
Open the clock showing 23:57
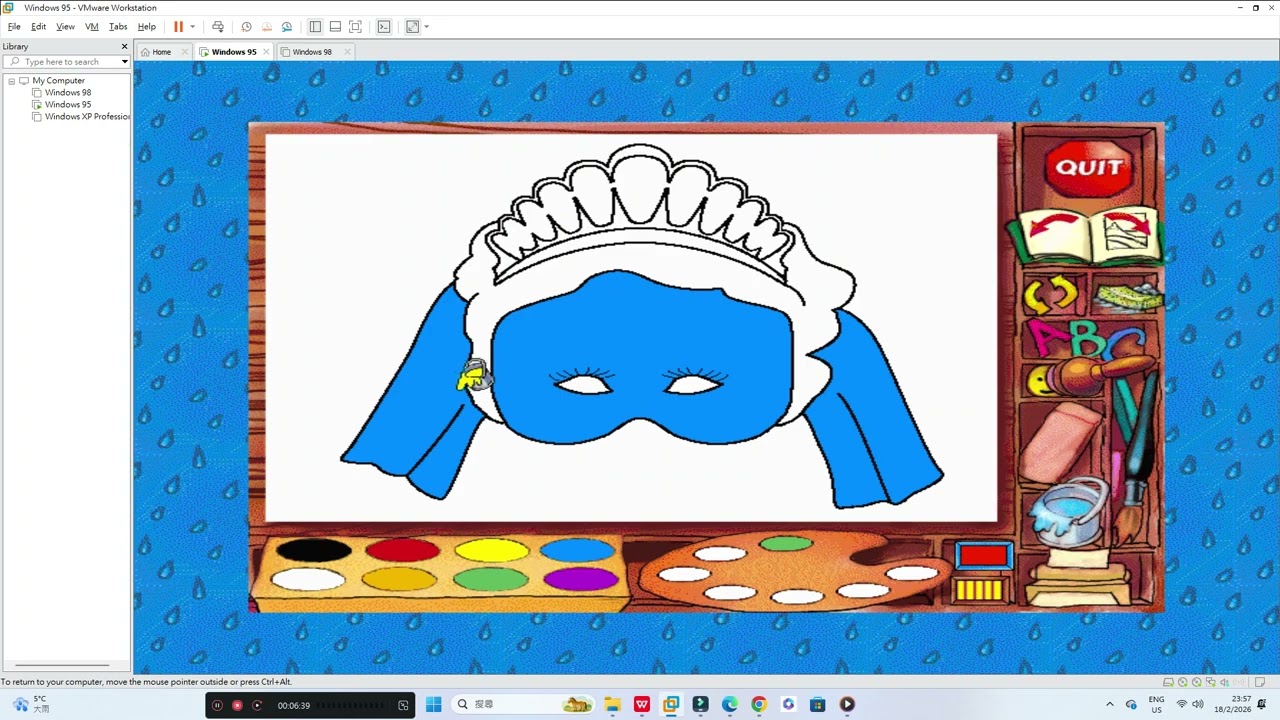[x=1233, y=704]
